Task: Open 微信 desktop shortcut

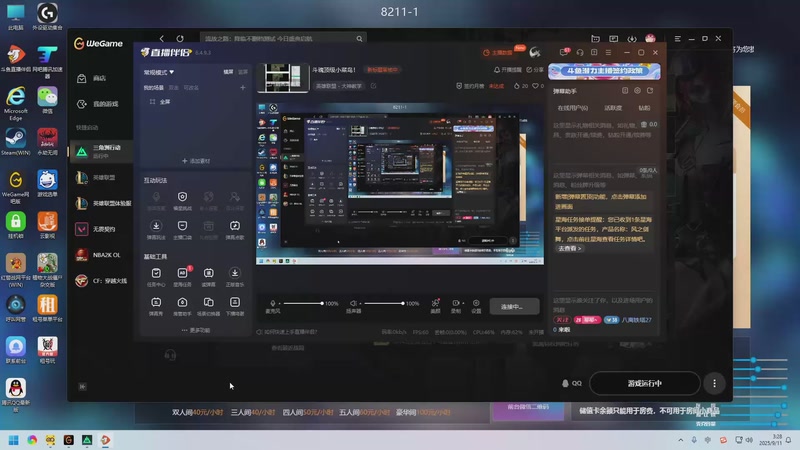Action: [47, 100]
